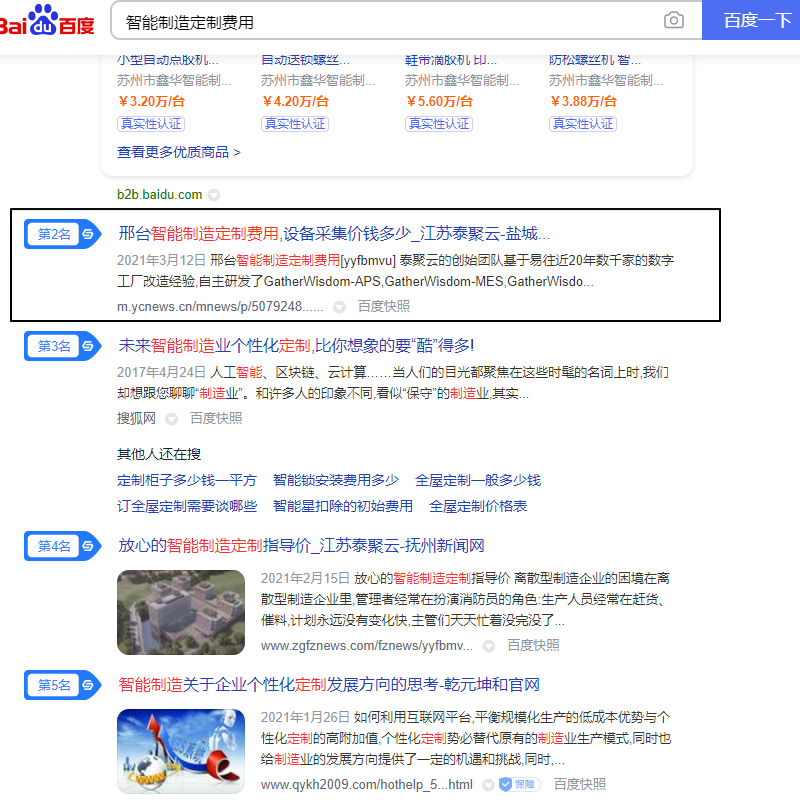The image size is (800, 800).
Task: Open camera image search icon
Action: [x=673, y=20]
